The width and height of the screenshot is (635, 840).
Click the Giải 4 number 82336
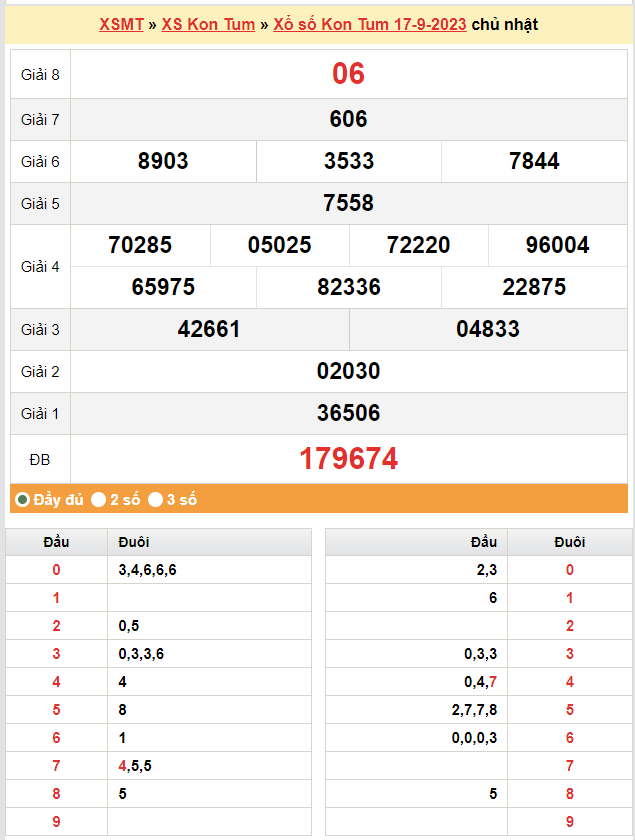[348, 287]
